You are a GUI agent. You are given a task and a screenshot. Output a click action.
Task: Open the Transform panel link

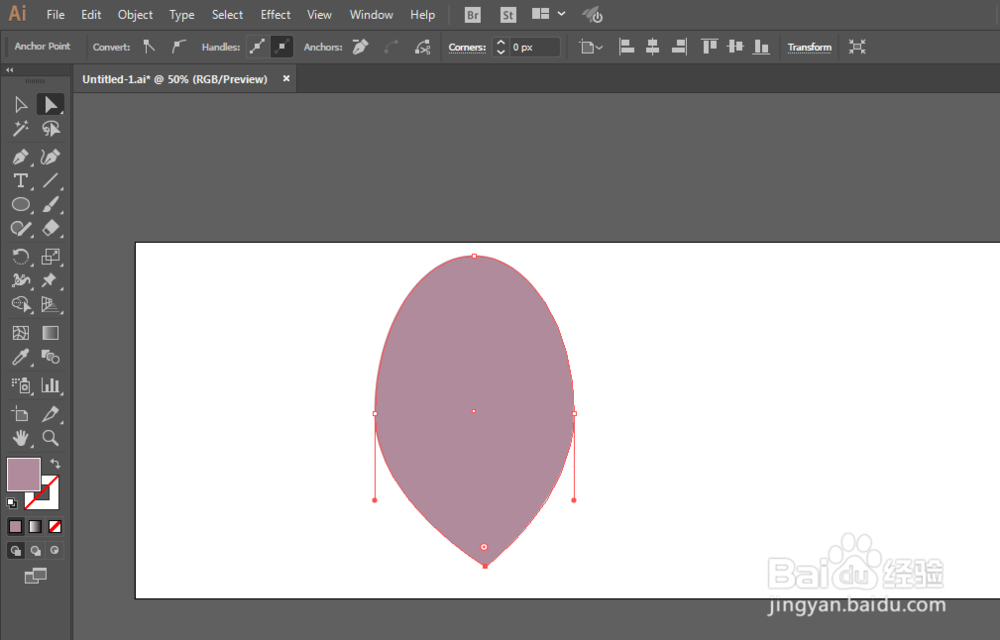809,47
